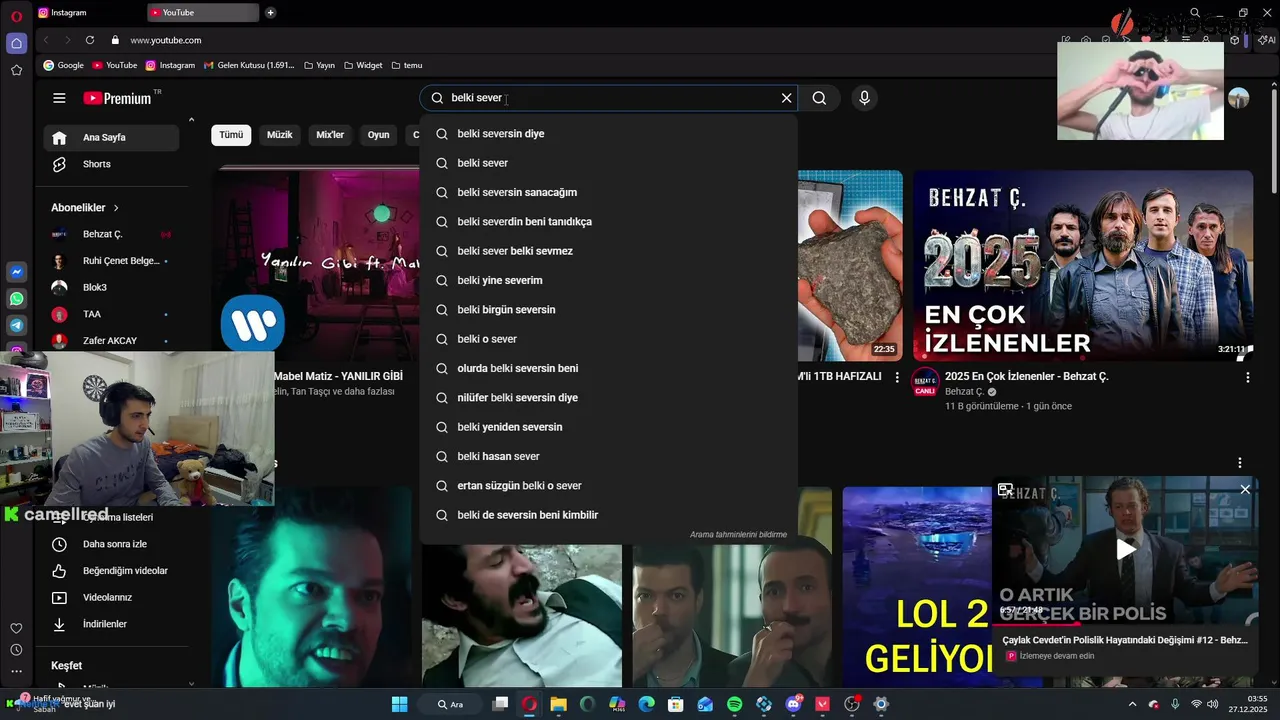
Task: Switch to the Instagram tab
Action: pos(88,12)
